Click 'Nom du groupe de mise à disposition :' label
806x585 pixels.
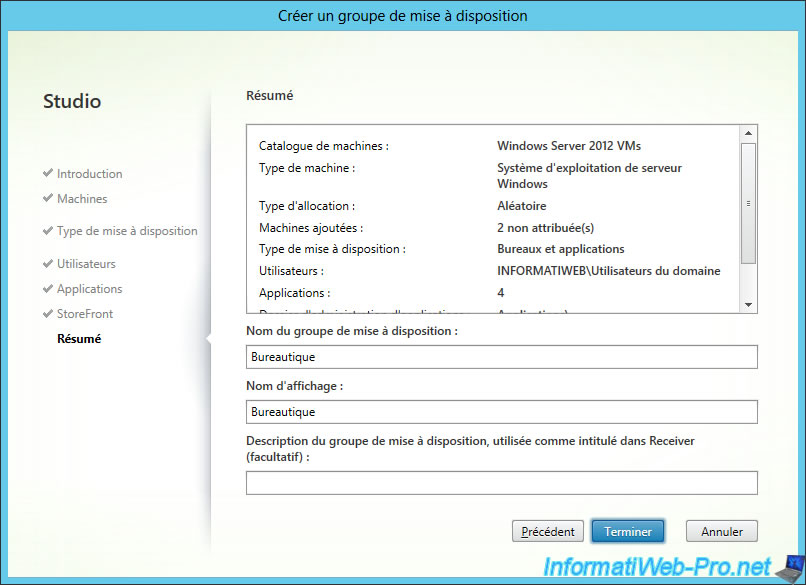[352, 331]
